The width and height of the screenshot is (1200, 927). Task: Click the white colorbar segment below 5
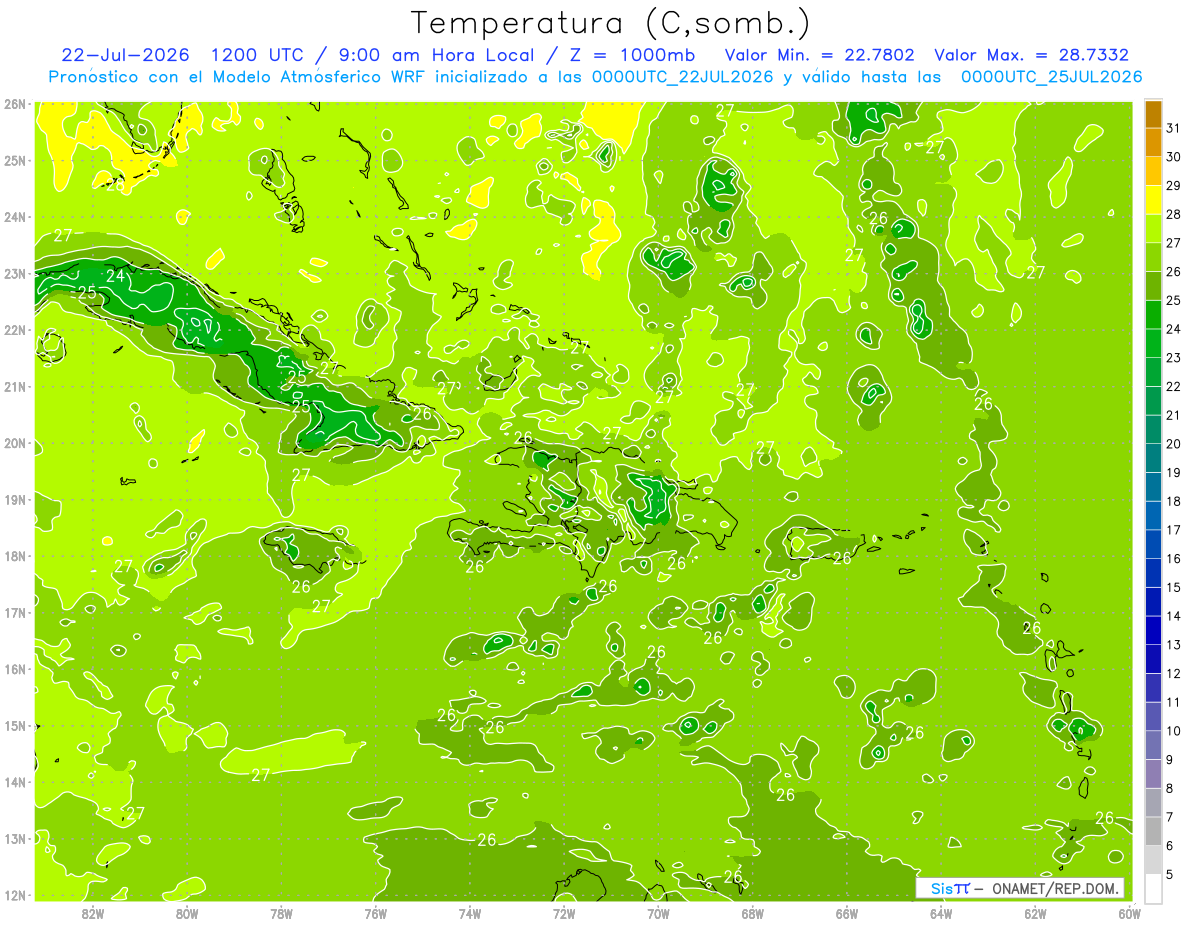coord(1153,889)
